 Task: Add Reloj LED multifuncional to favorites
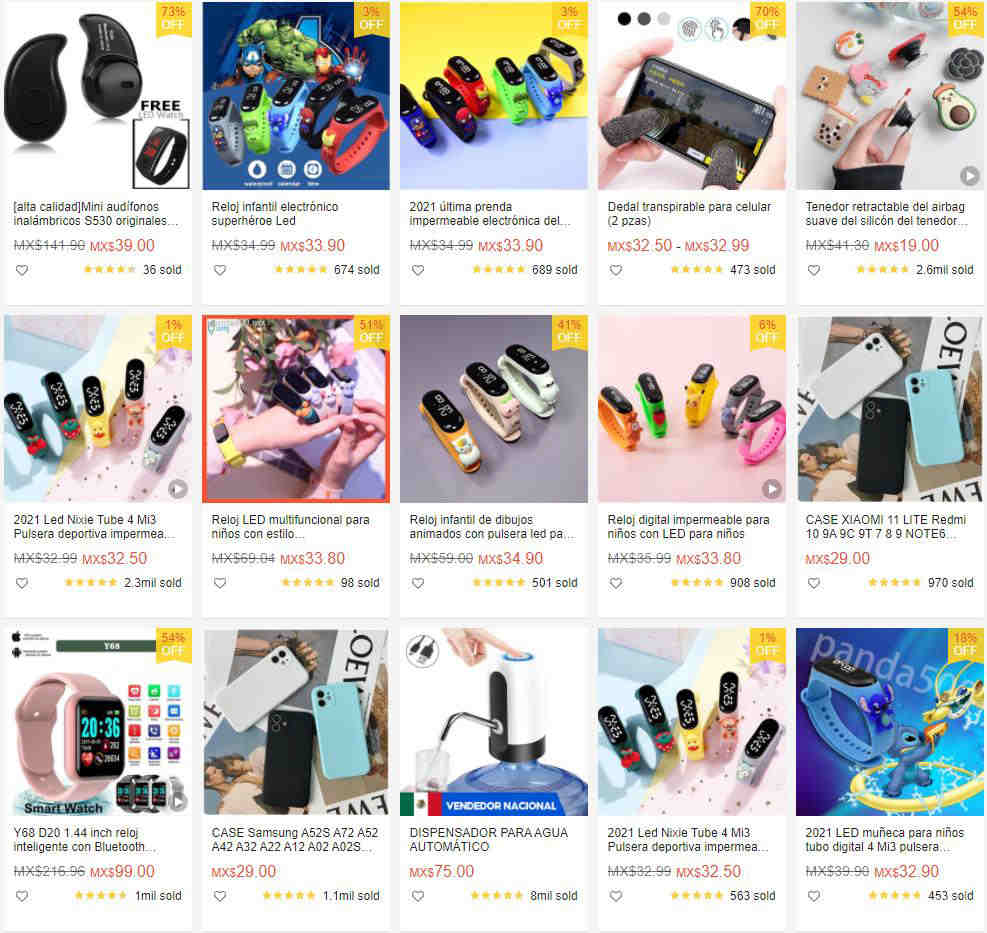click(x=220, y=583)
